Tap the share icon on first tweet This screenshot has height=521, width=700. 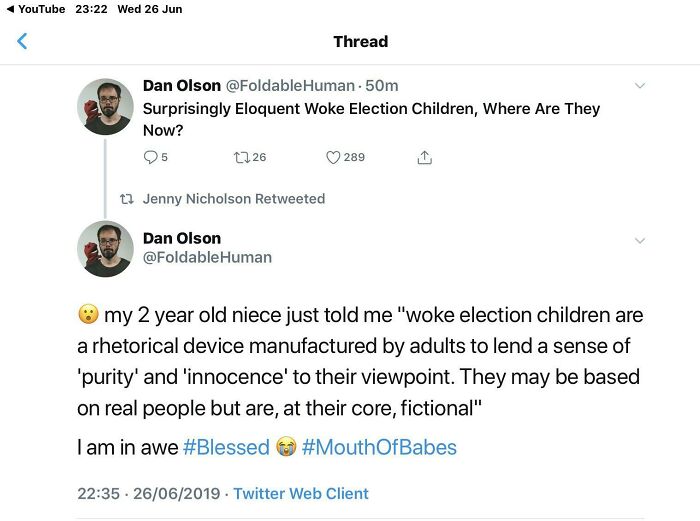click(x=424, y=157)
